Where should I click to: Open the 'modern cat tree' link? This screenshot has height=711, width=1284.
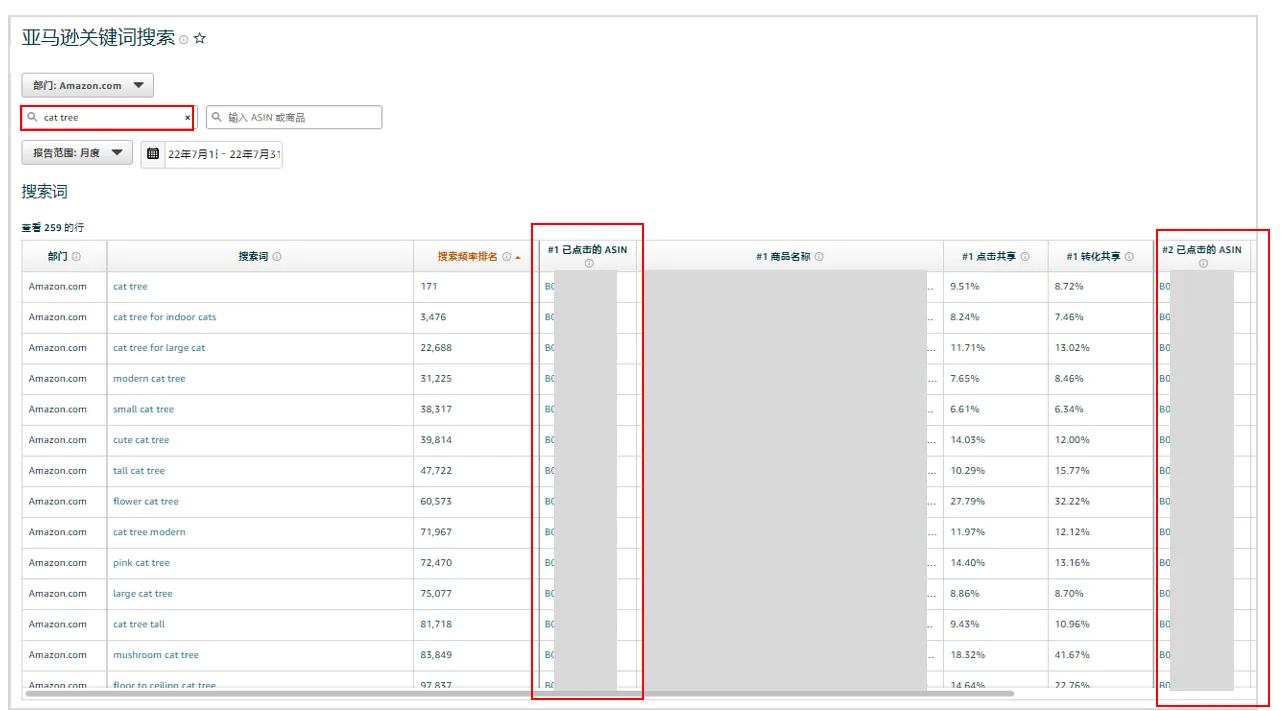click(149, 379)
